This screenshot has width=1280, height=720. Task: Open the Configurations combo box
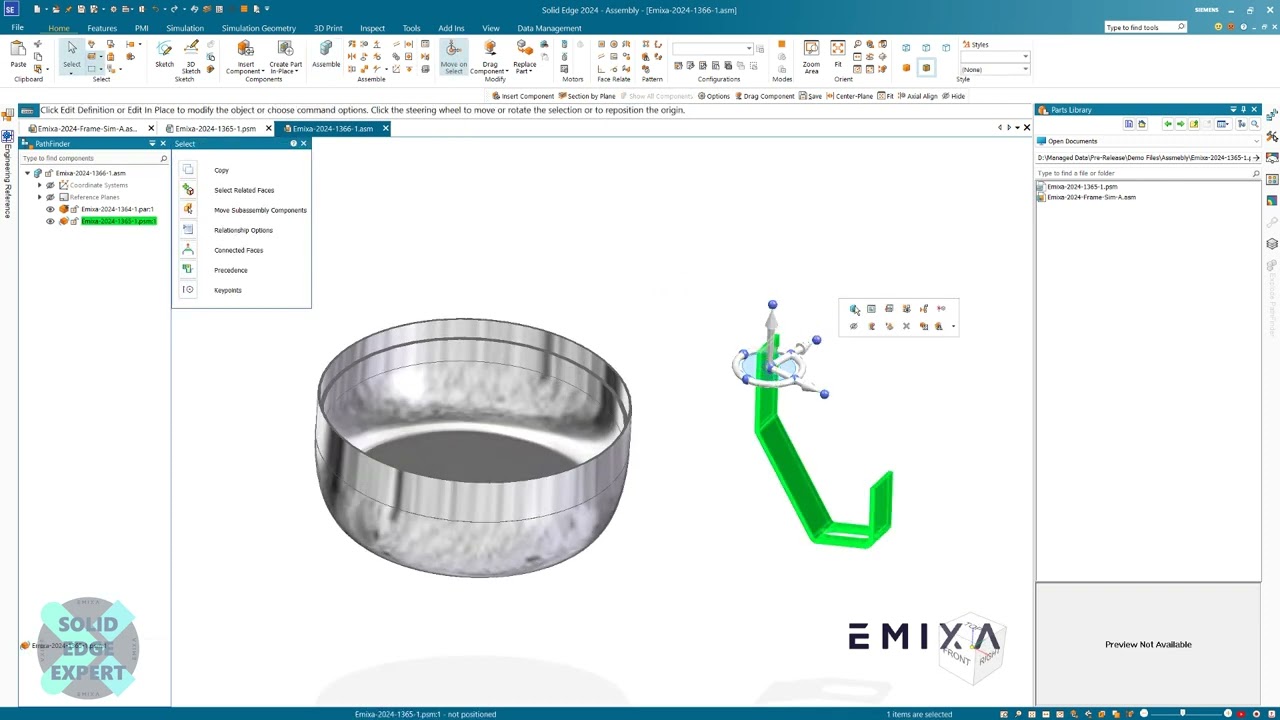(713, 48)
